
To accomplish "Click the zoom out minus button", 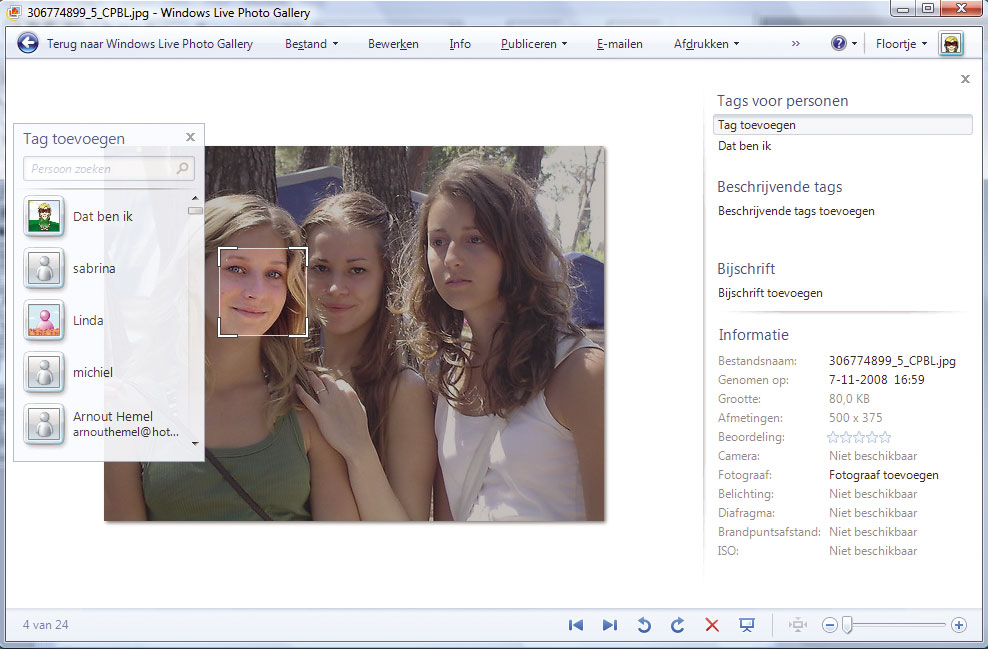I will pos(829,625).
